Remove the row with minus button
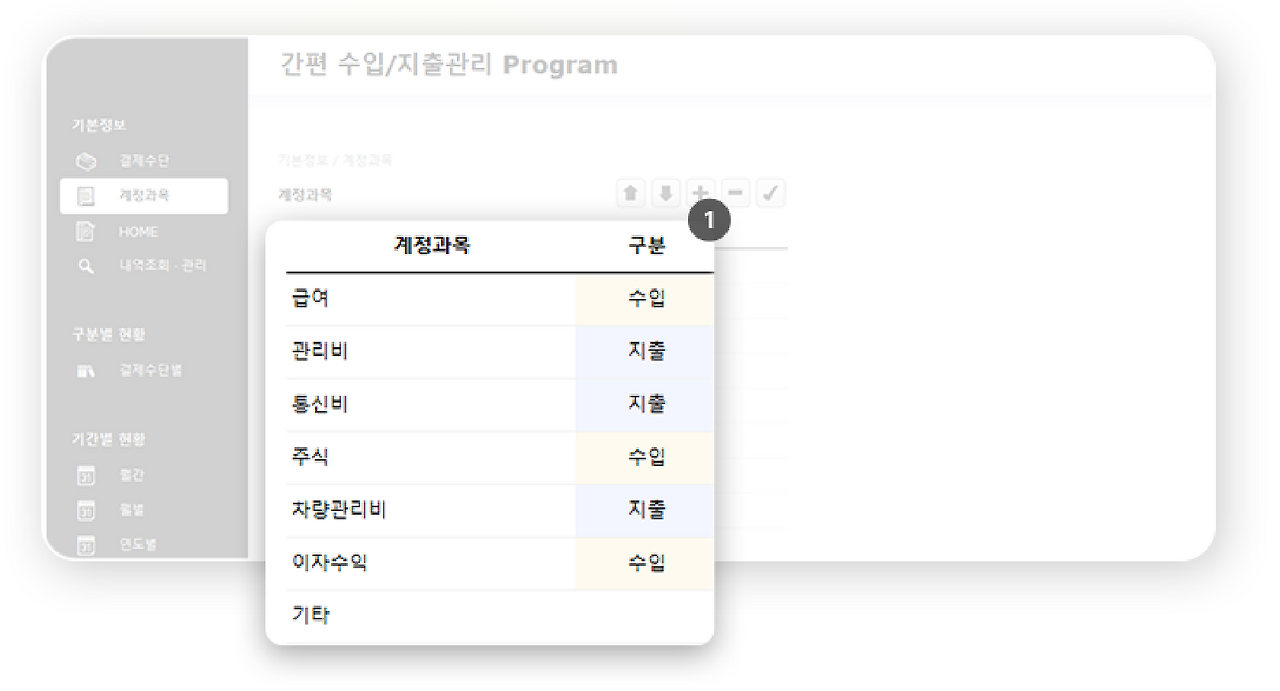Viewport: 1280px width, 691px height. pyautogui.click(x=735, y=194)
